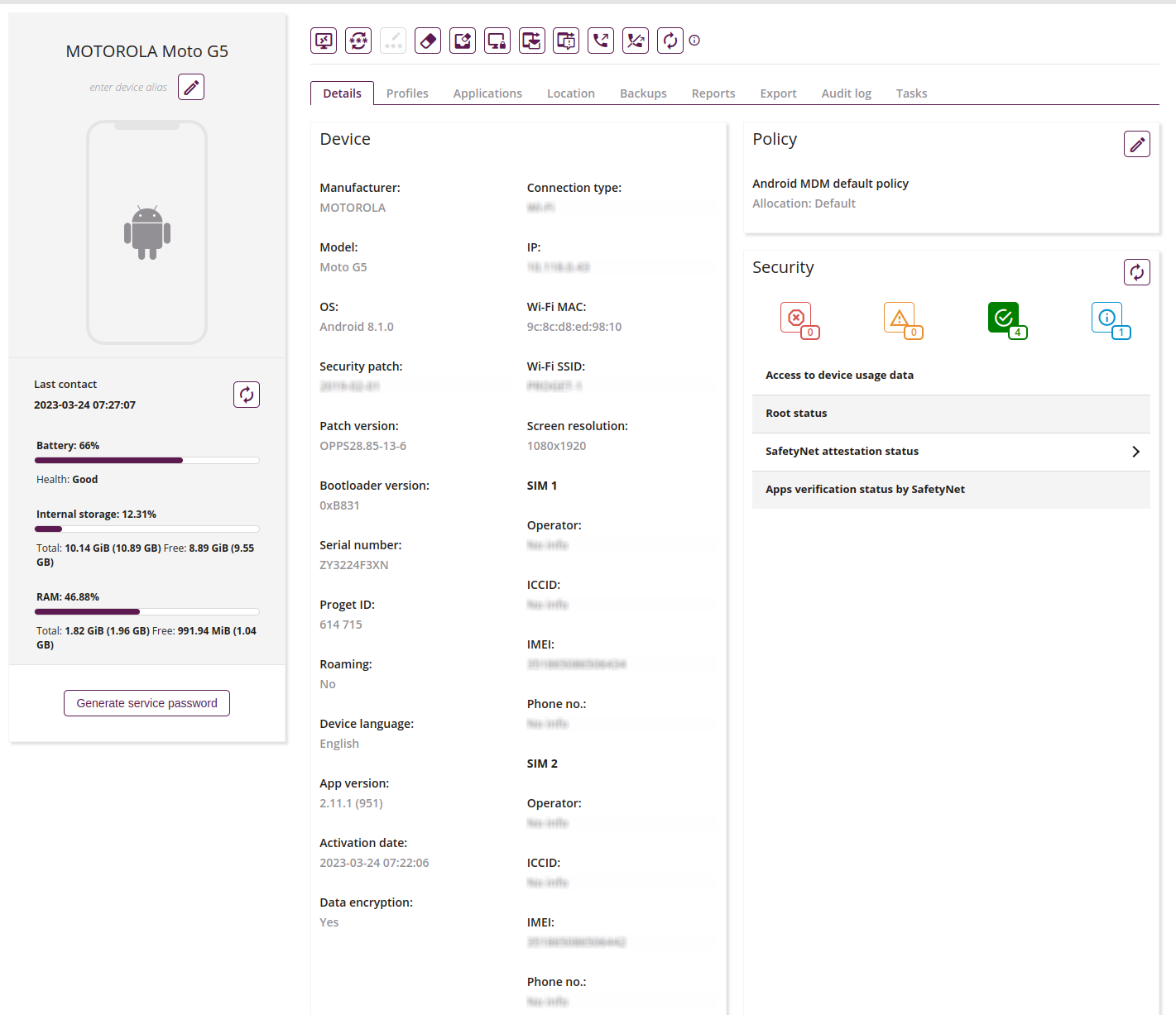The image size is (1176, 1015).
Task: Click bootloader version value 0xB831
Action: pyautogui.click(x=339, y=505)
